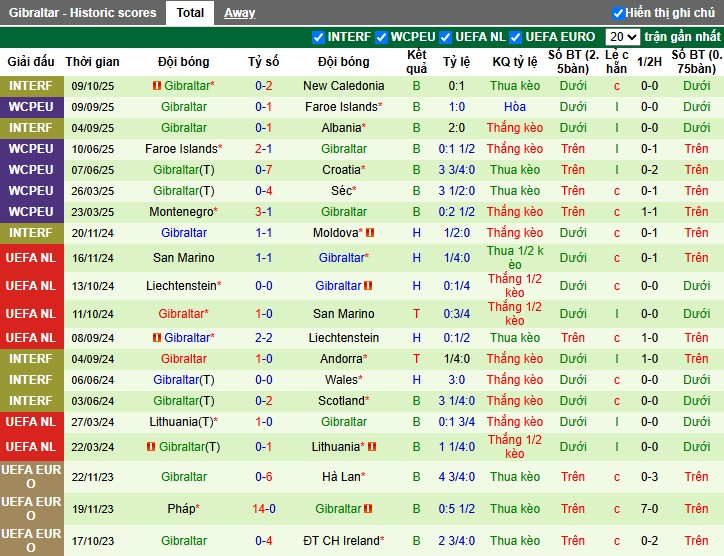
Task: Click the Tỷ số column header
Action: coord(264,61)
